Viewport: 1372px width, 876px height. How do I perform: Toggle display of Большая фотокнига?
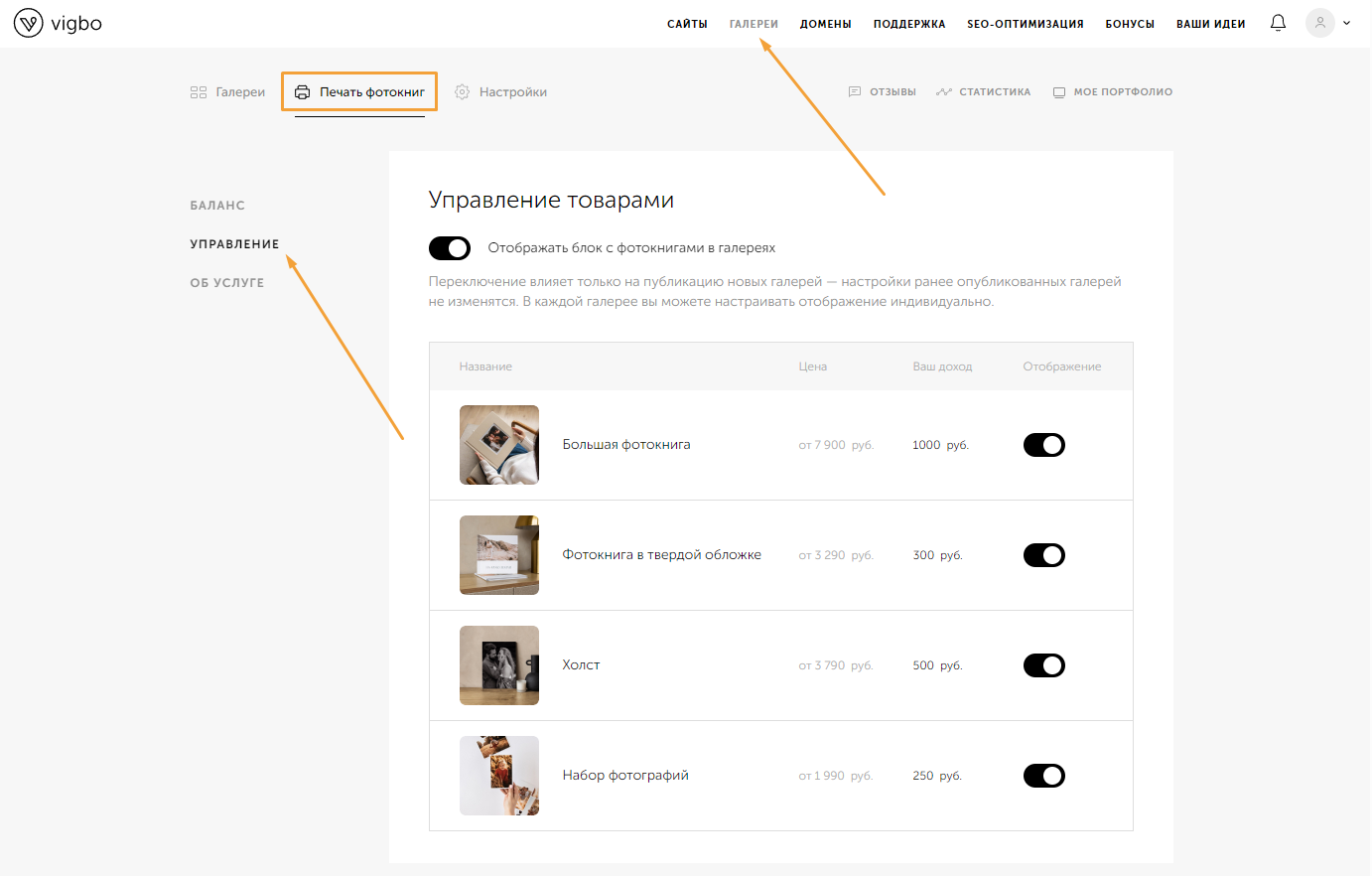pos(1044,445)
